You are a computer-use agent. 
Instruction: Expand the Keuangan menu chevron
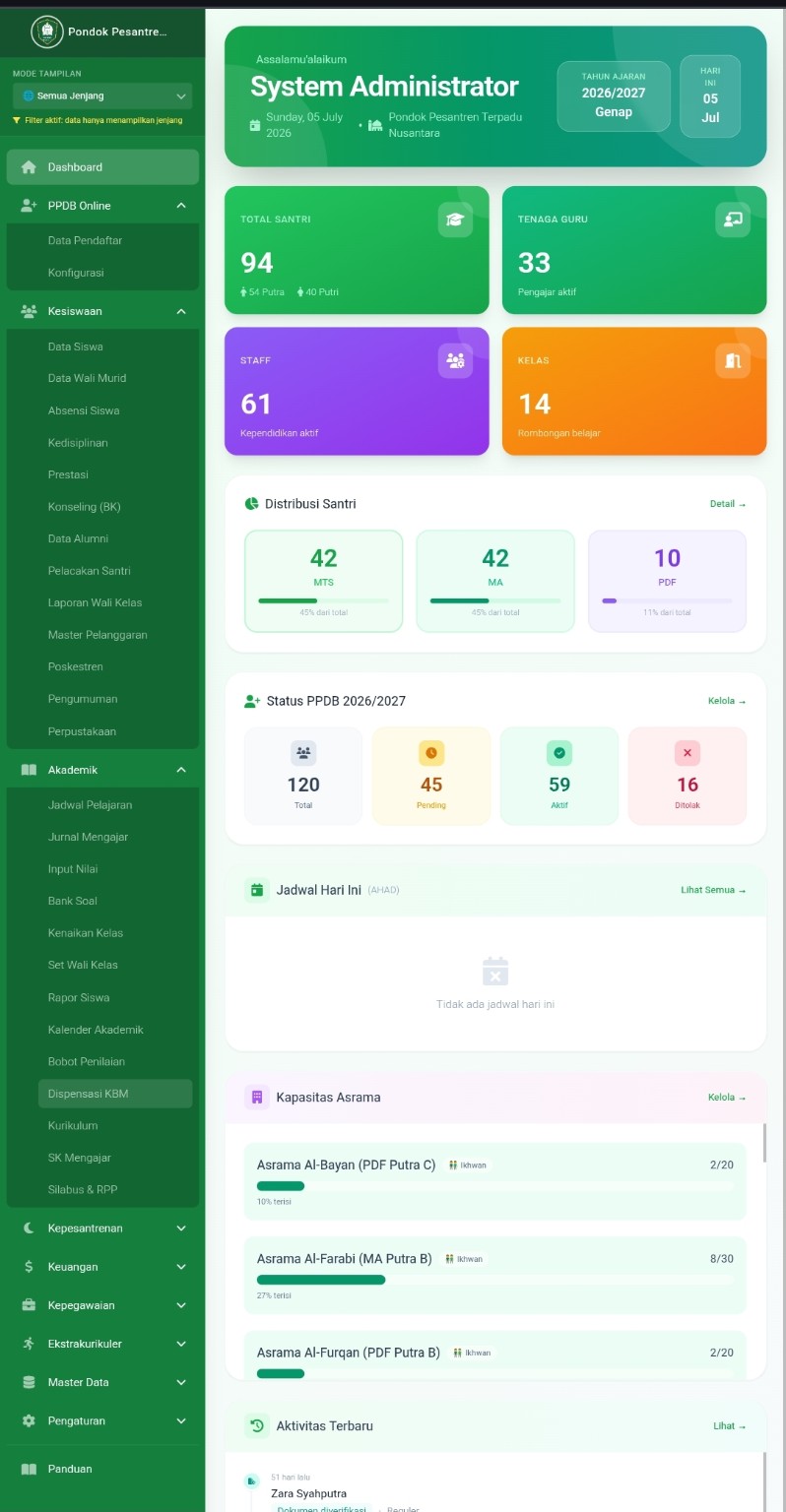tap(181, 1267)
